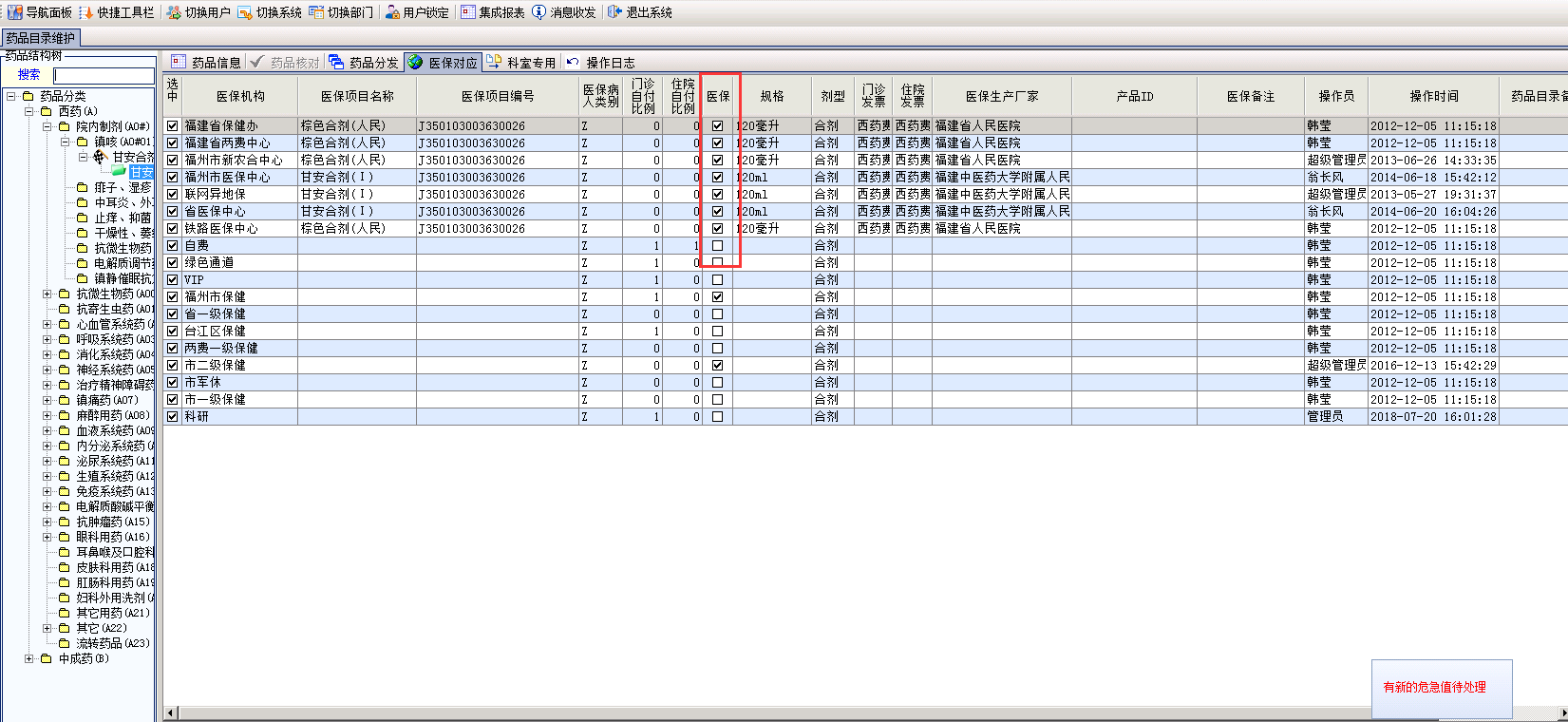Click the 药品核对 checkmark icon
This screenshot has width=1568, height=722.
tap(257, 62)
